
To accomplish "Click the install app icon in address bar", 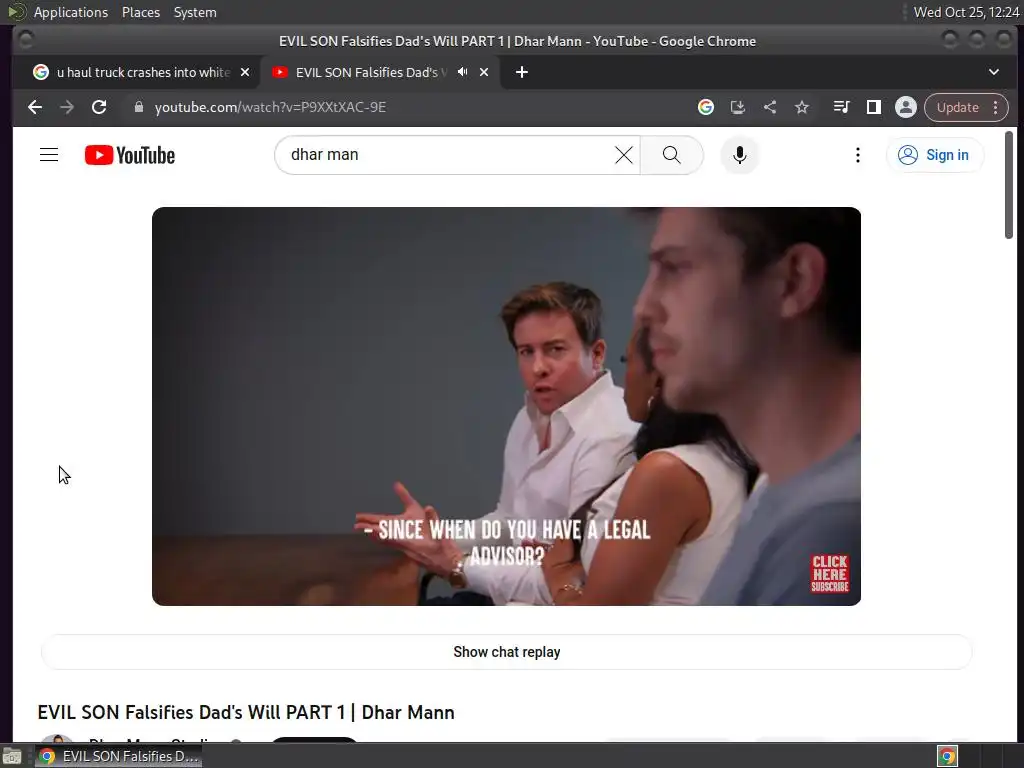I will [x=737, y=107].
